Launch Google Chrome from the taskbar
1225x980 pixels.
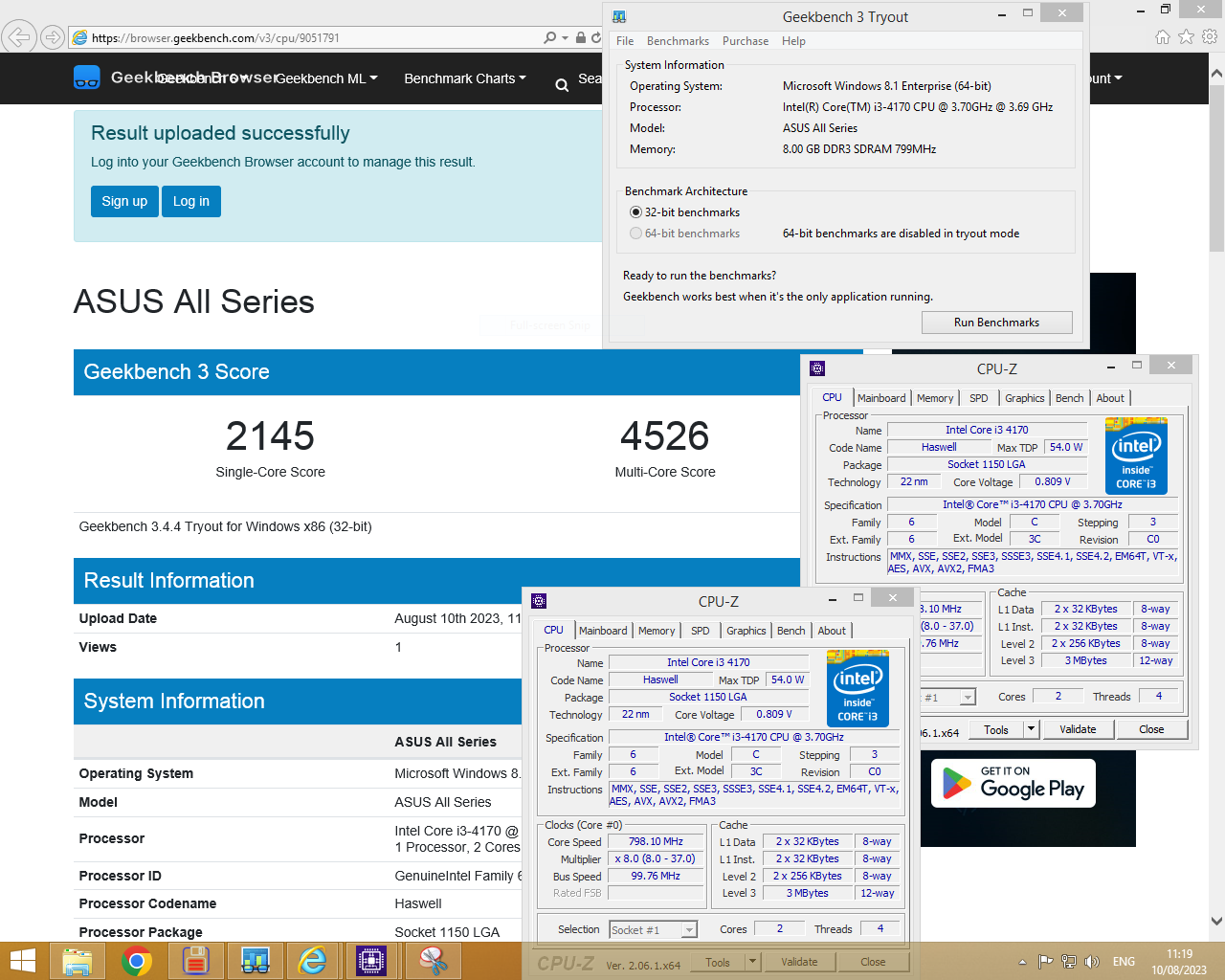click(x=136, y=961)
